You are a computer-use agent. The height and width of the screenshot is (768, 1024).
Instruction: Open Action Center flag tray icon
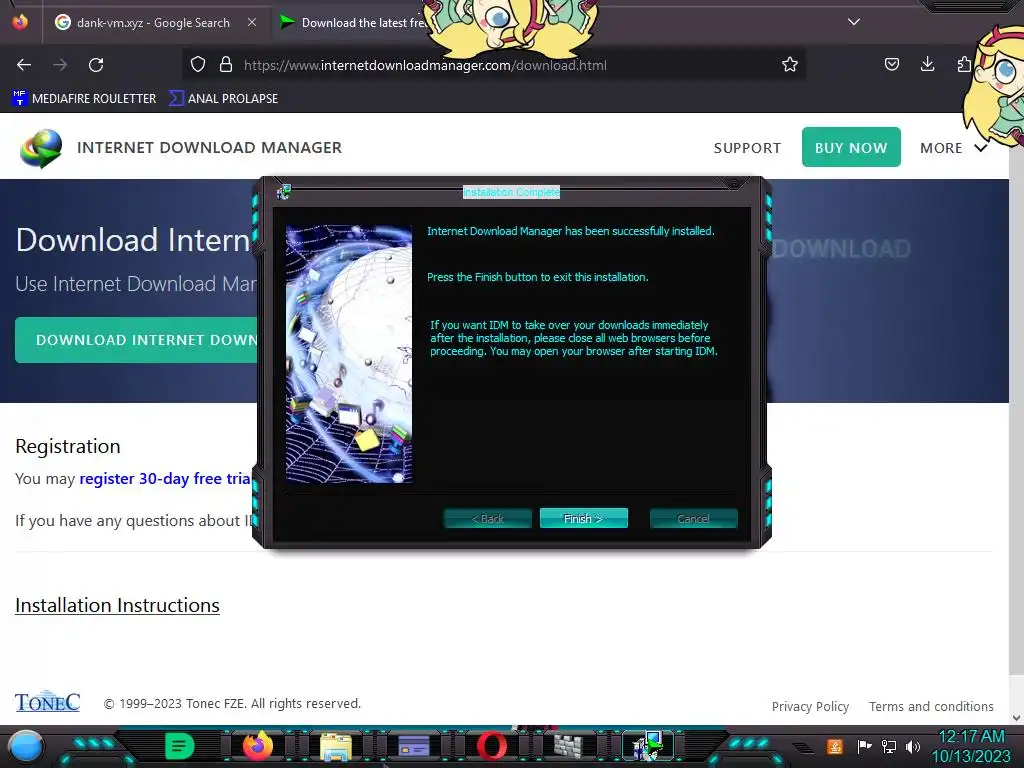click(864, 746)
